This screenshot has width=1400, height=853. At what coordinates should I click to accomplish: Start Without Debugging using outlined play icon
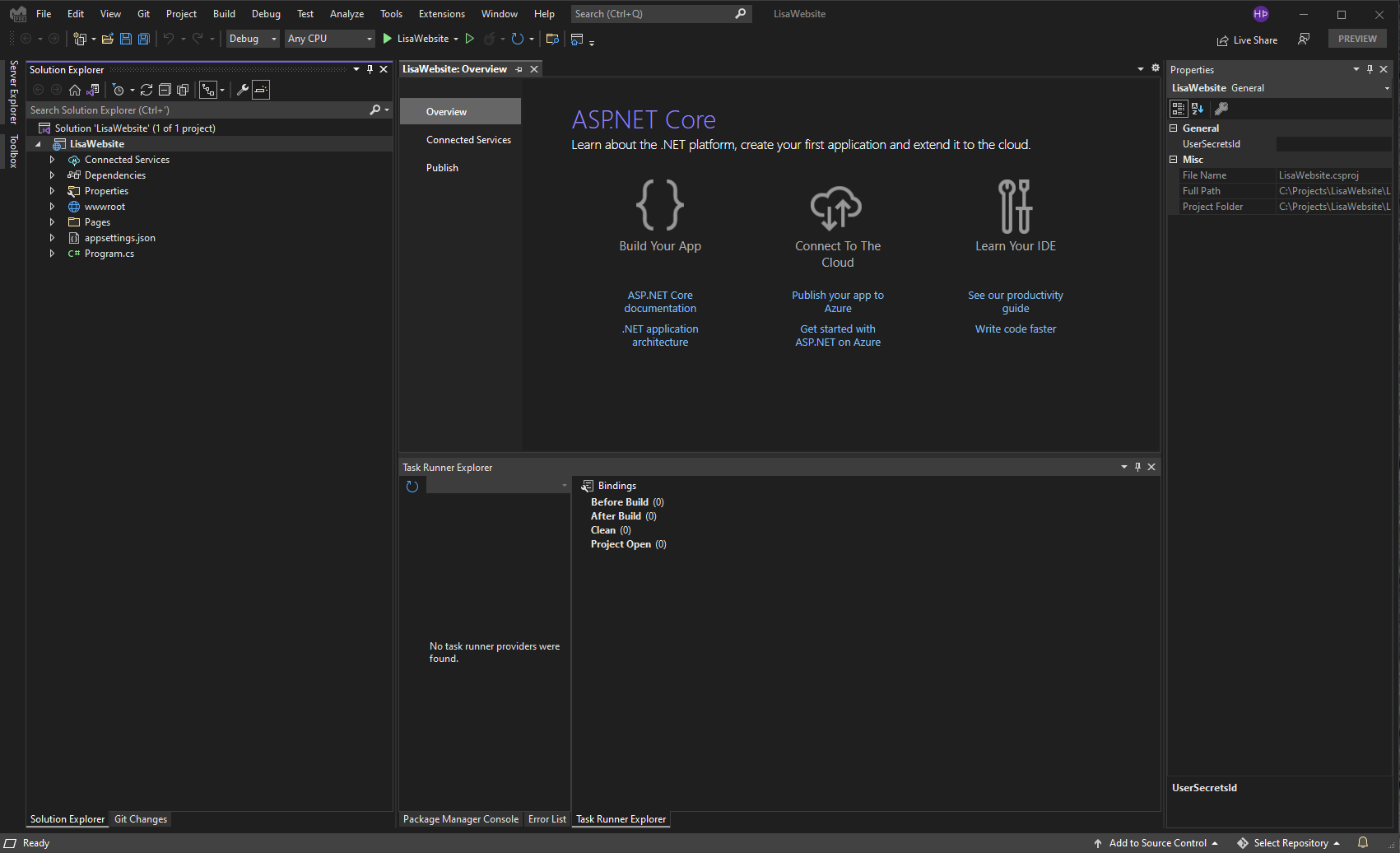click(x=470, y=39)
